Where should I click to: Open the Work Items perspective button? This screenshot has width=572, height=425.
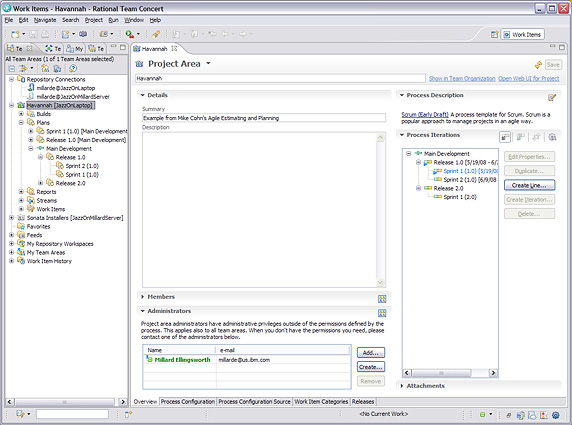pos(522,35)
